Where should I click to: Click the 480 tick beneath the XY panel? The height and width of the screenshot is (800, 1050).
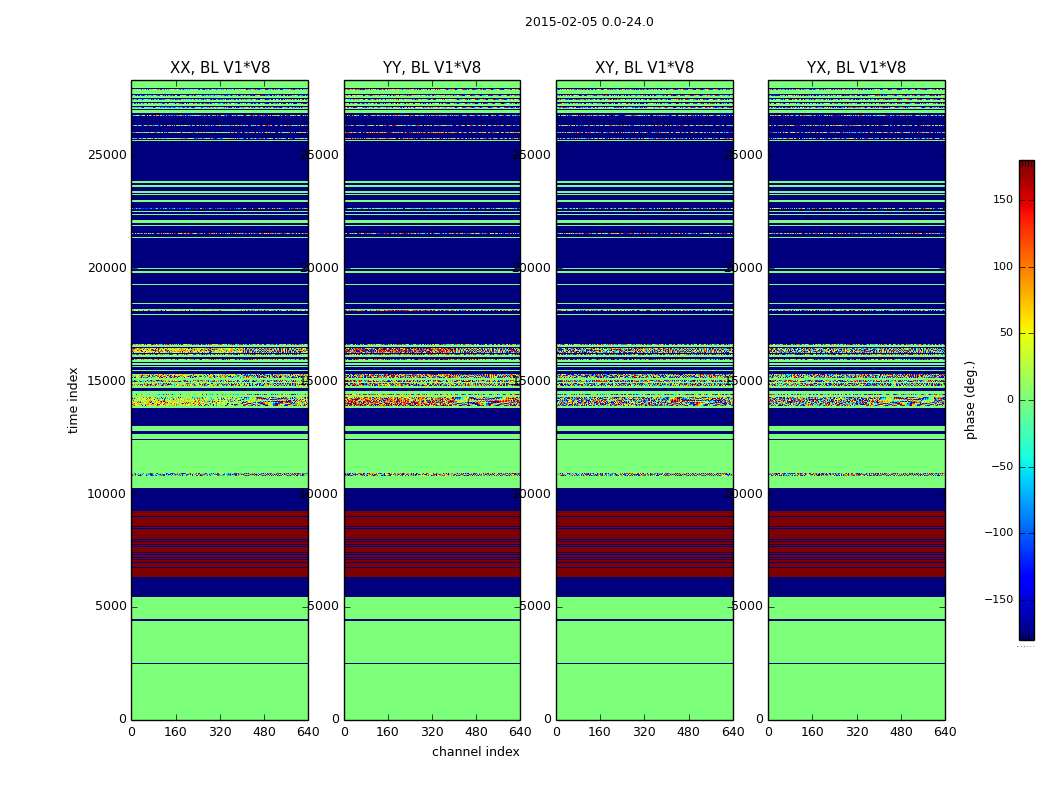pyautogui.click(x=689, y=732)
